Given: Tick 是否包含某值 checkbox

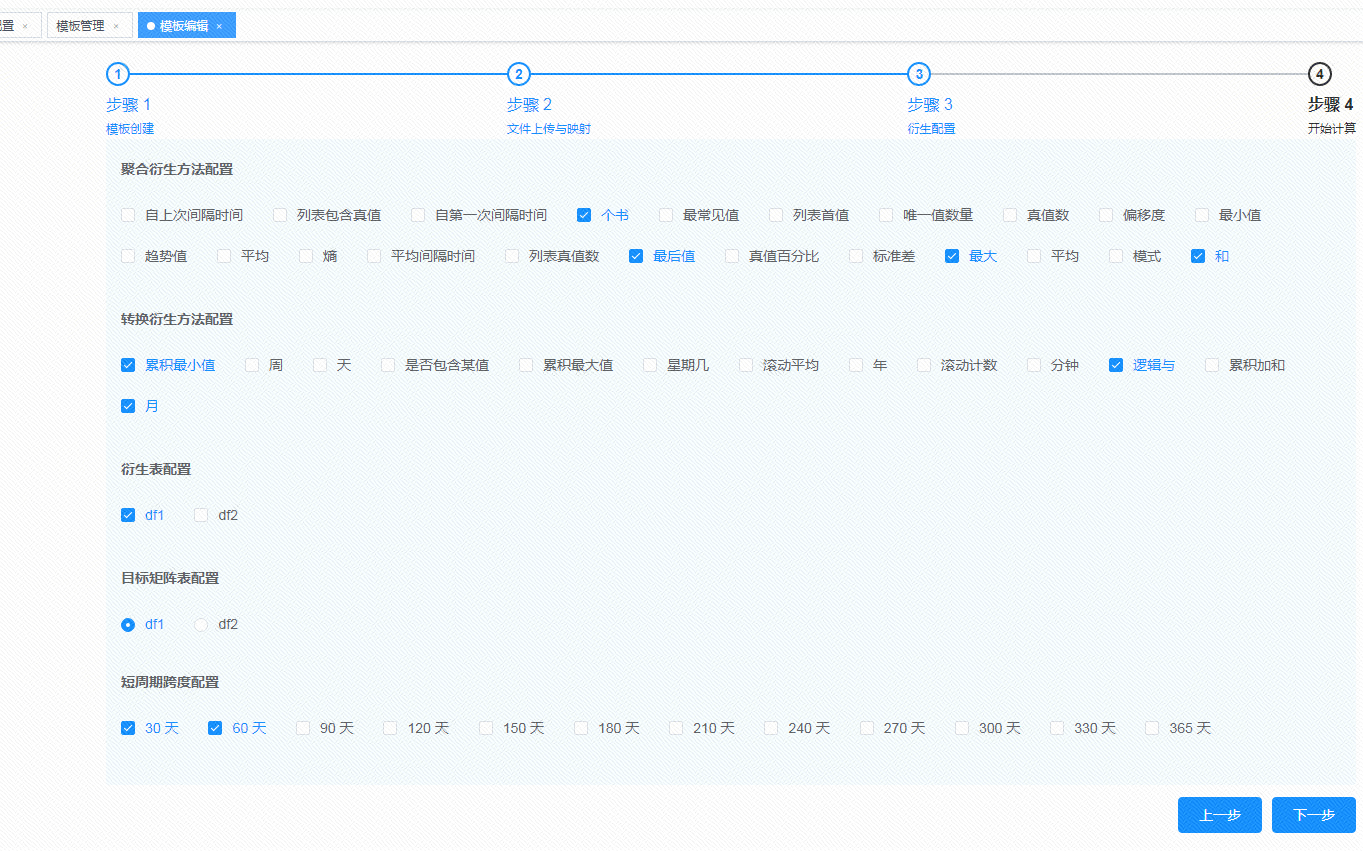Looking at the screenshot, I should tap(388, 365).
